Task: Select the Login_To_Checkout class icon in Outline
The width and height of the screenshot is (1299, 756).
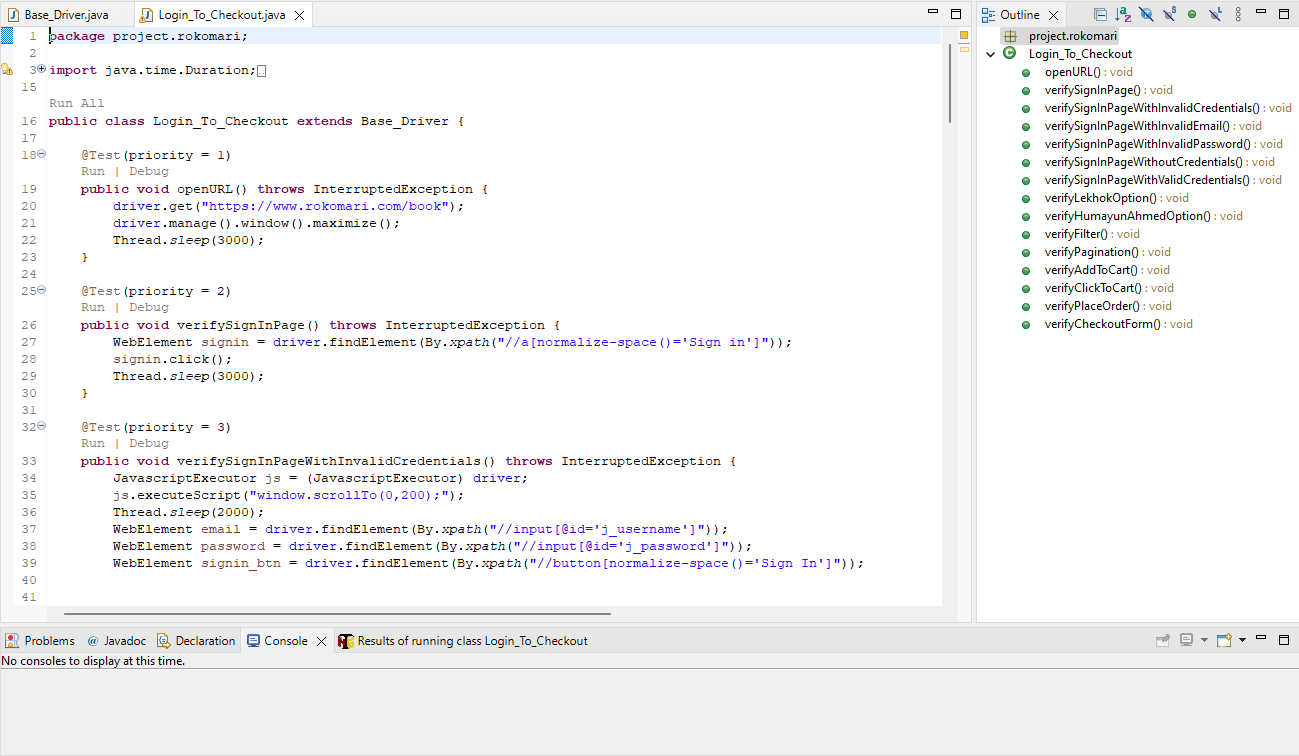Action: [1009, 53]
